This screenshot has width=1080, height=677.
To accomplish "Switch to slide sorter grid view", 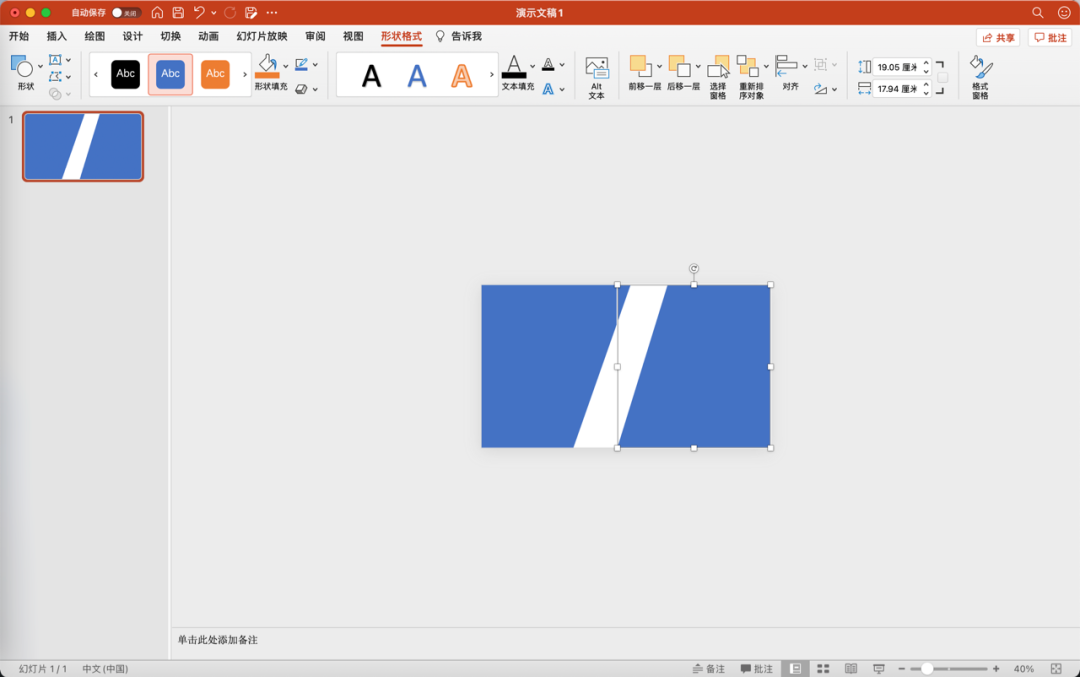I will click(x=823, y=668).
